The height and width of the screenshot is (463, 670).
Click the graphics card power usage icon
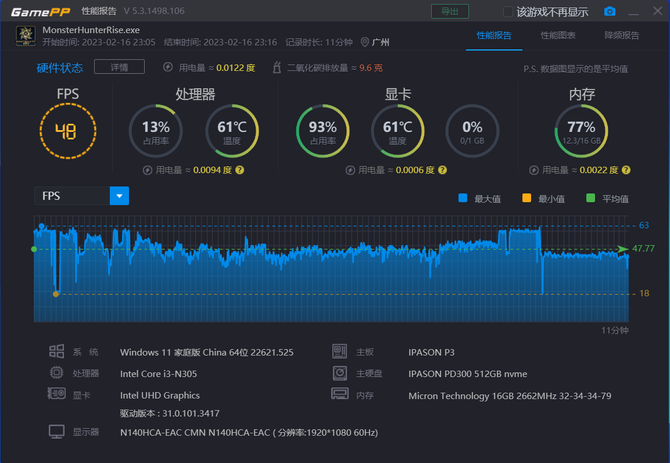350,170
